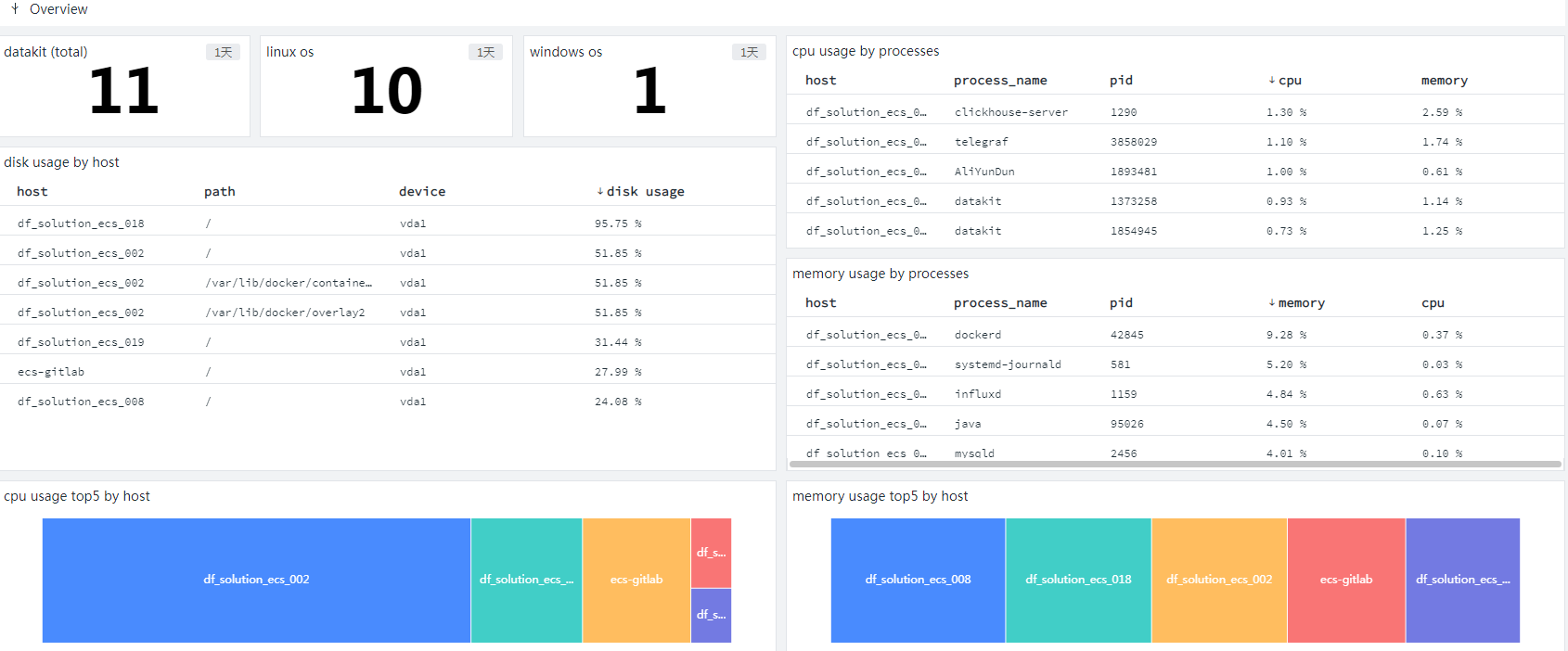1568x651 pixels.
Task: Click the sort arrow beside memory column header
Action: [x=1272, y=302]
